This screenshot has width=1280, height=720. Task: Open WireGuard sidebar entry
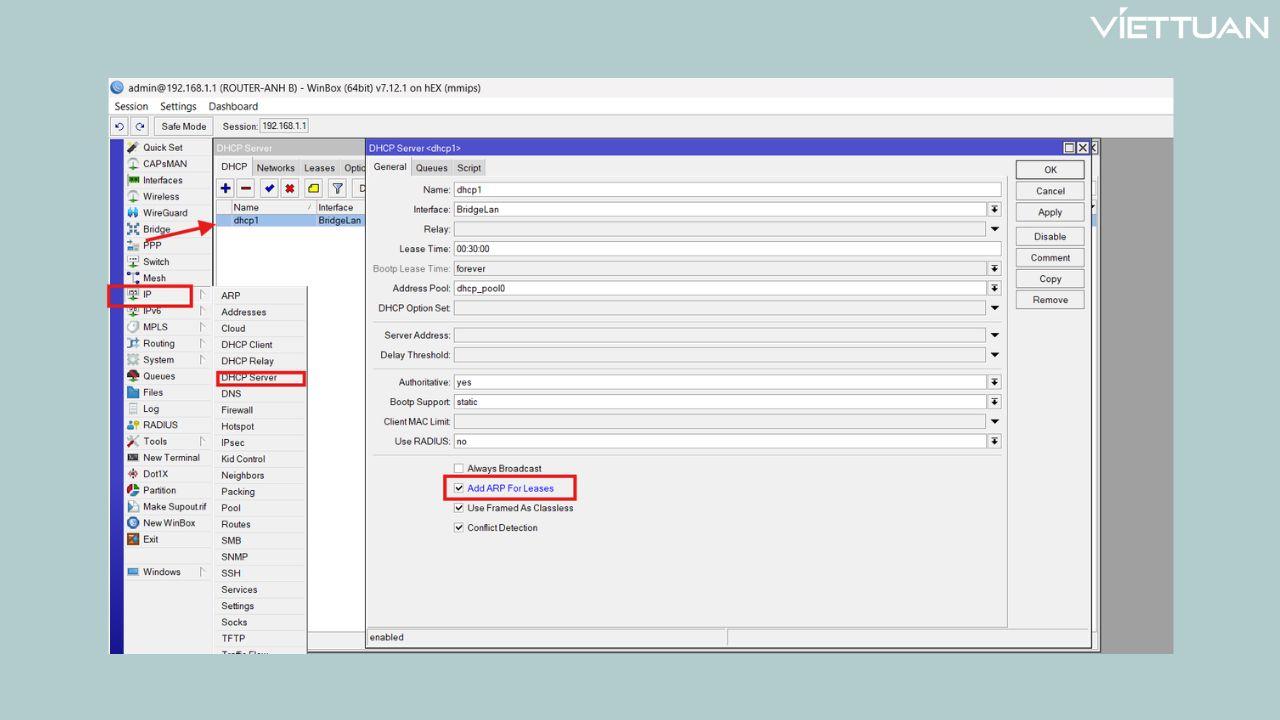coord(164,213)
